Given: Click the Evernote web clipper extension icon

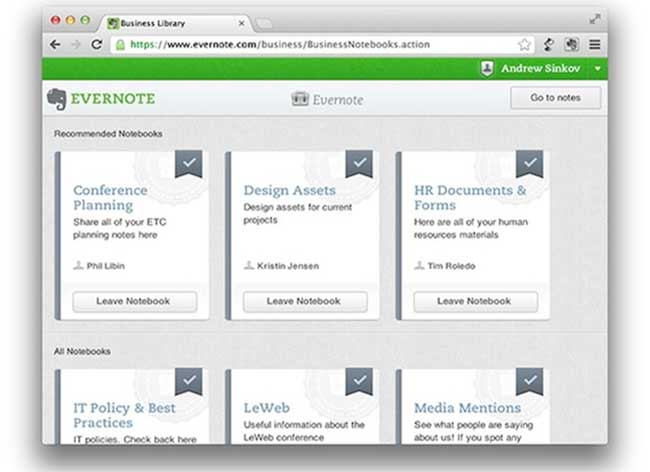Looking at the screenshot, I should point(572,44).
